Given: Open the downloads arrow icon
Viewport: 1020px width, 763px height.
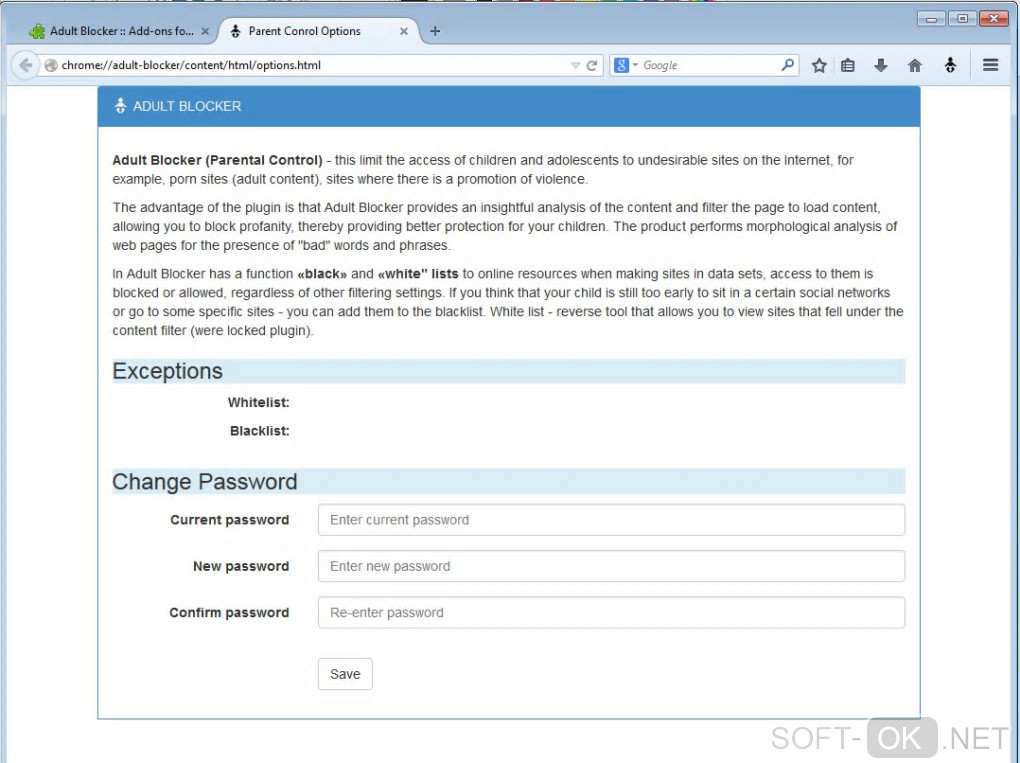Looking at the screenshot, I should click(x=881, y=66).
